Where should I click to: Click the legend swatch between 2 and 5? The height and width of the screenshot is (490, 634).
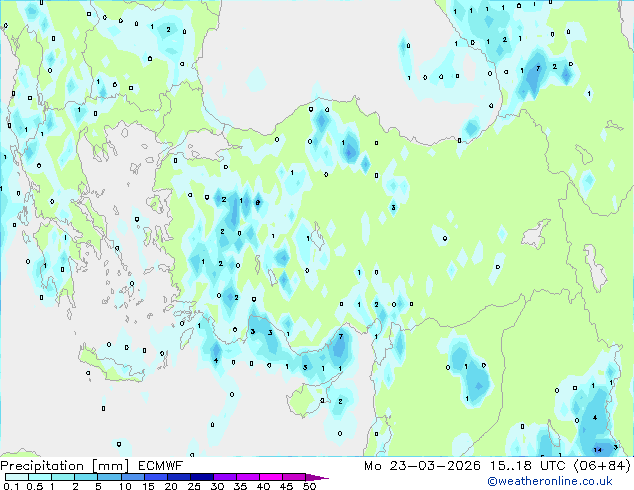click(x=86, y=477)
